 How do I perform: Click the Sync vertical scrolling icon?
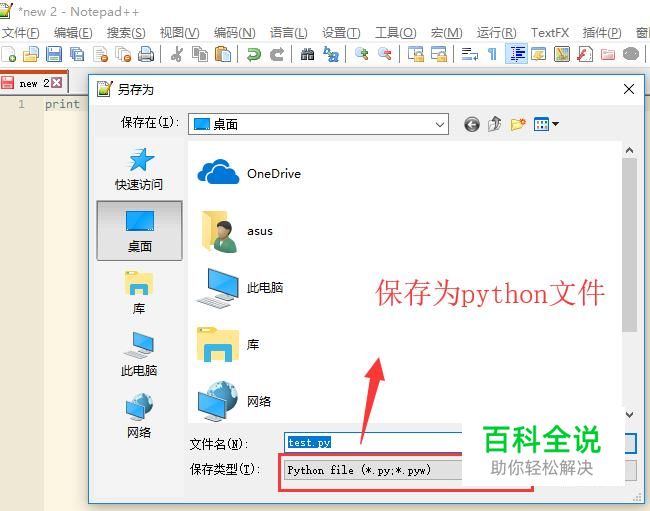(416, 54)
